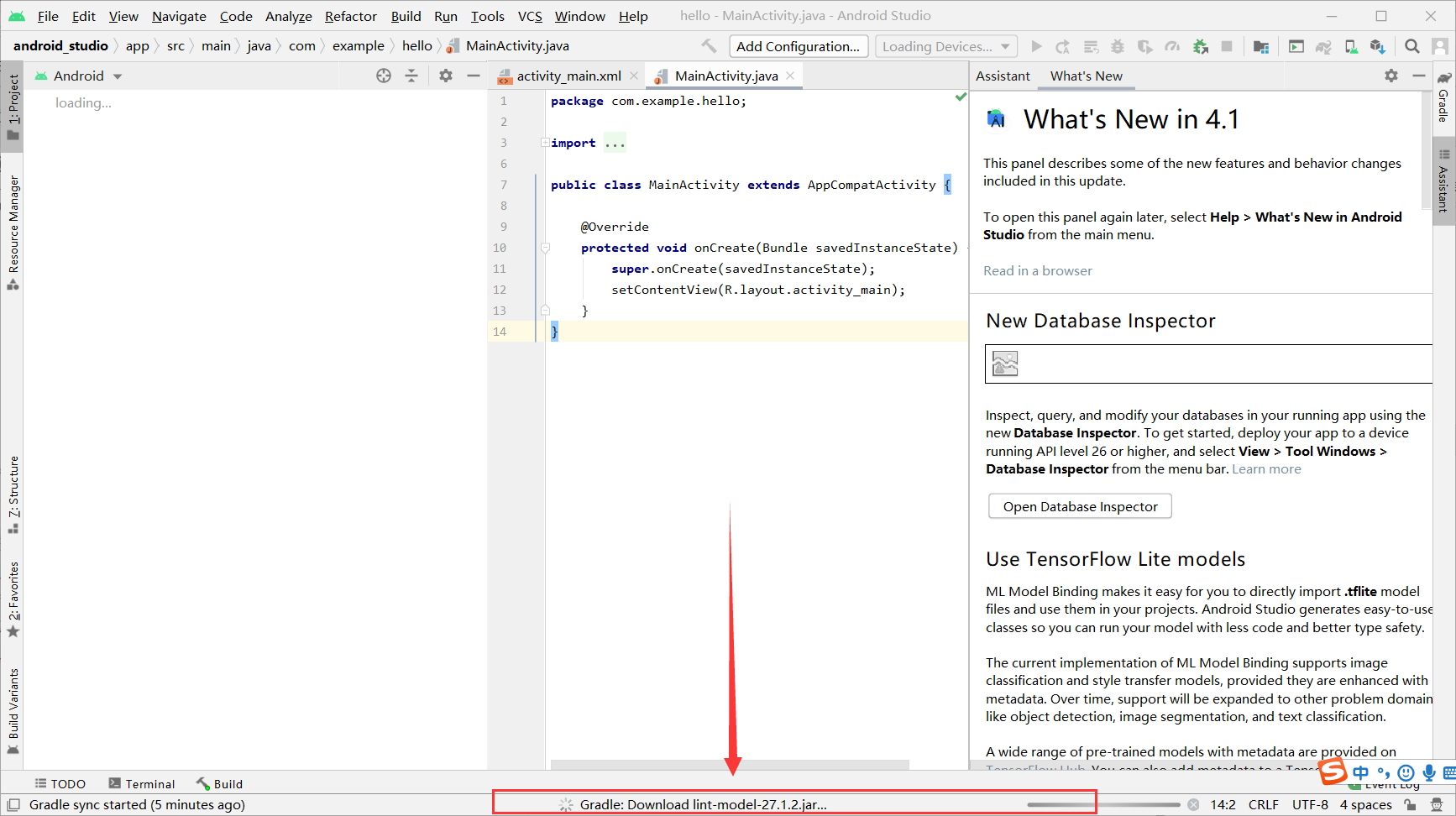Open the CRLF line separator selector
The image size is (1456, 816).
click(1264, 804)
